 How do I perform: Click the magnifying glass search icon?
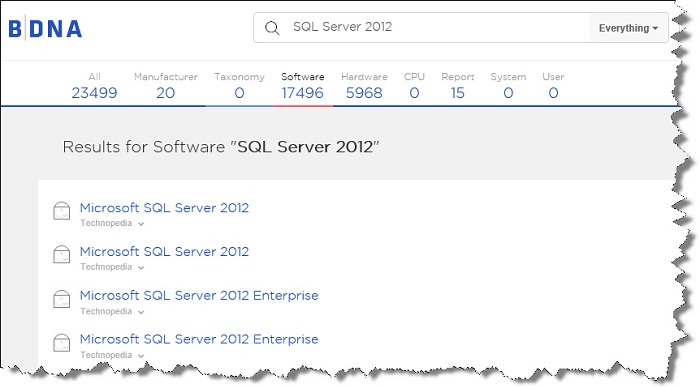[x=272, y=28]
